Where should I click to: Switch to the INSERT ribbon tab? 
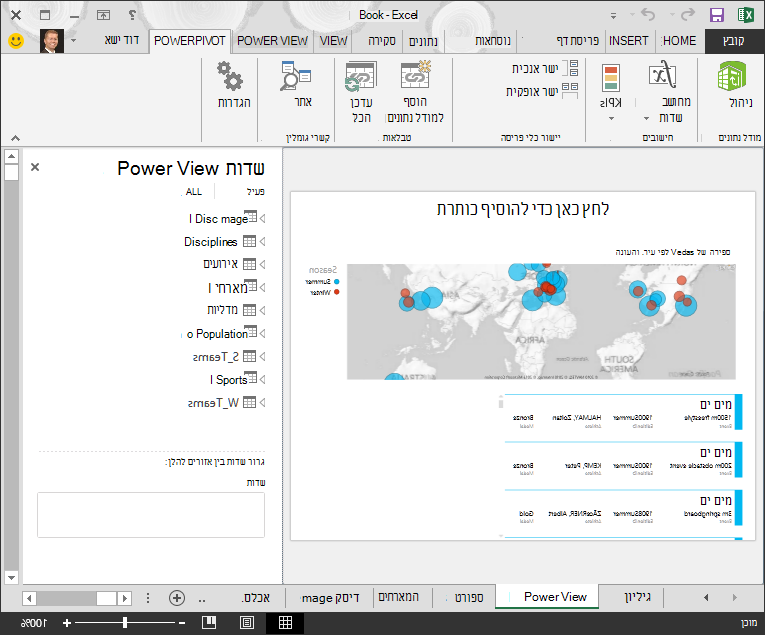tap(628, 41)
